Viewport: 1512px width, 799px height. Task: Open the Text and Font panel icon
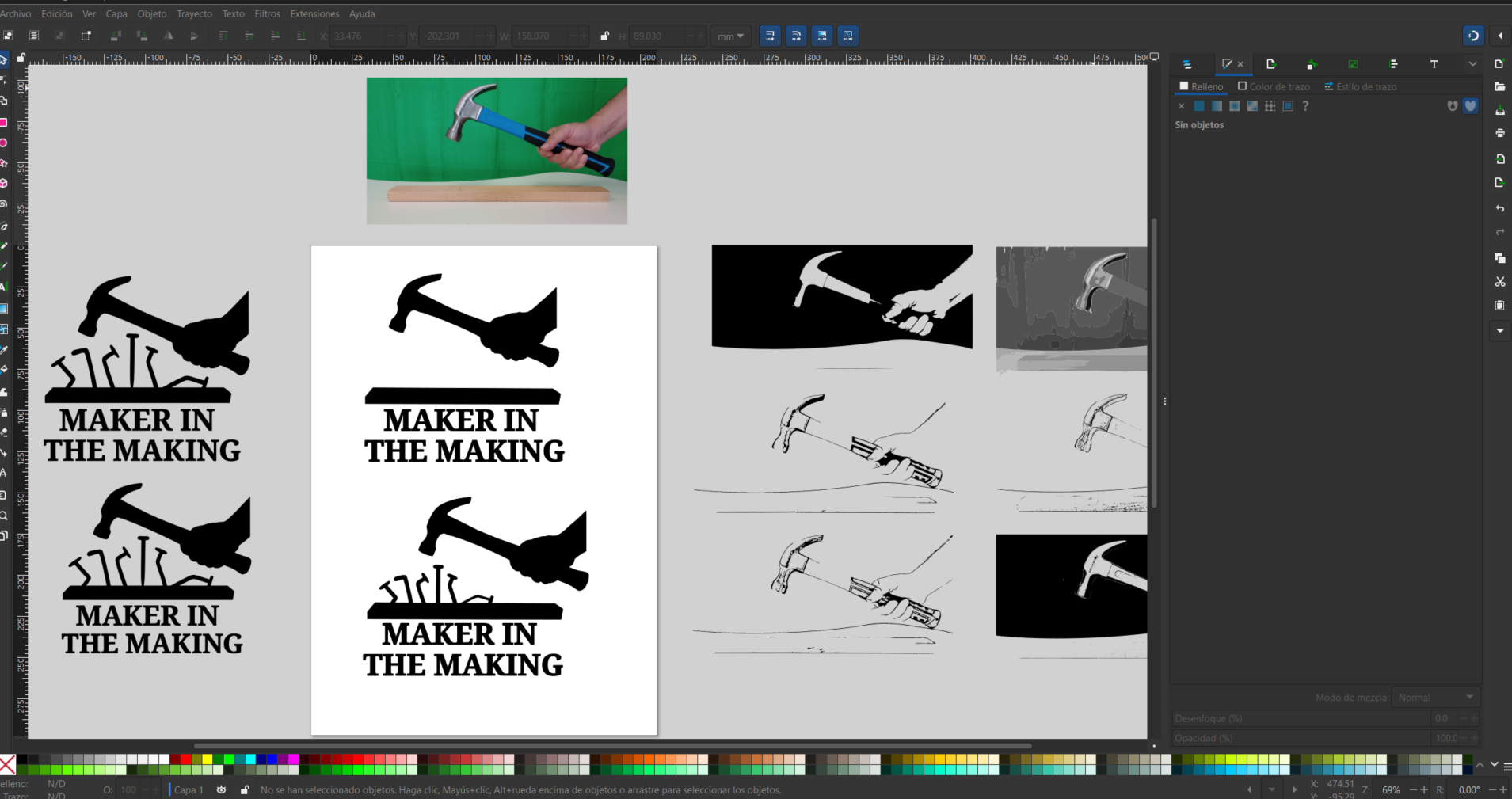(1434, 64)
